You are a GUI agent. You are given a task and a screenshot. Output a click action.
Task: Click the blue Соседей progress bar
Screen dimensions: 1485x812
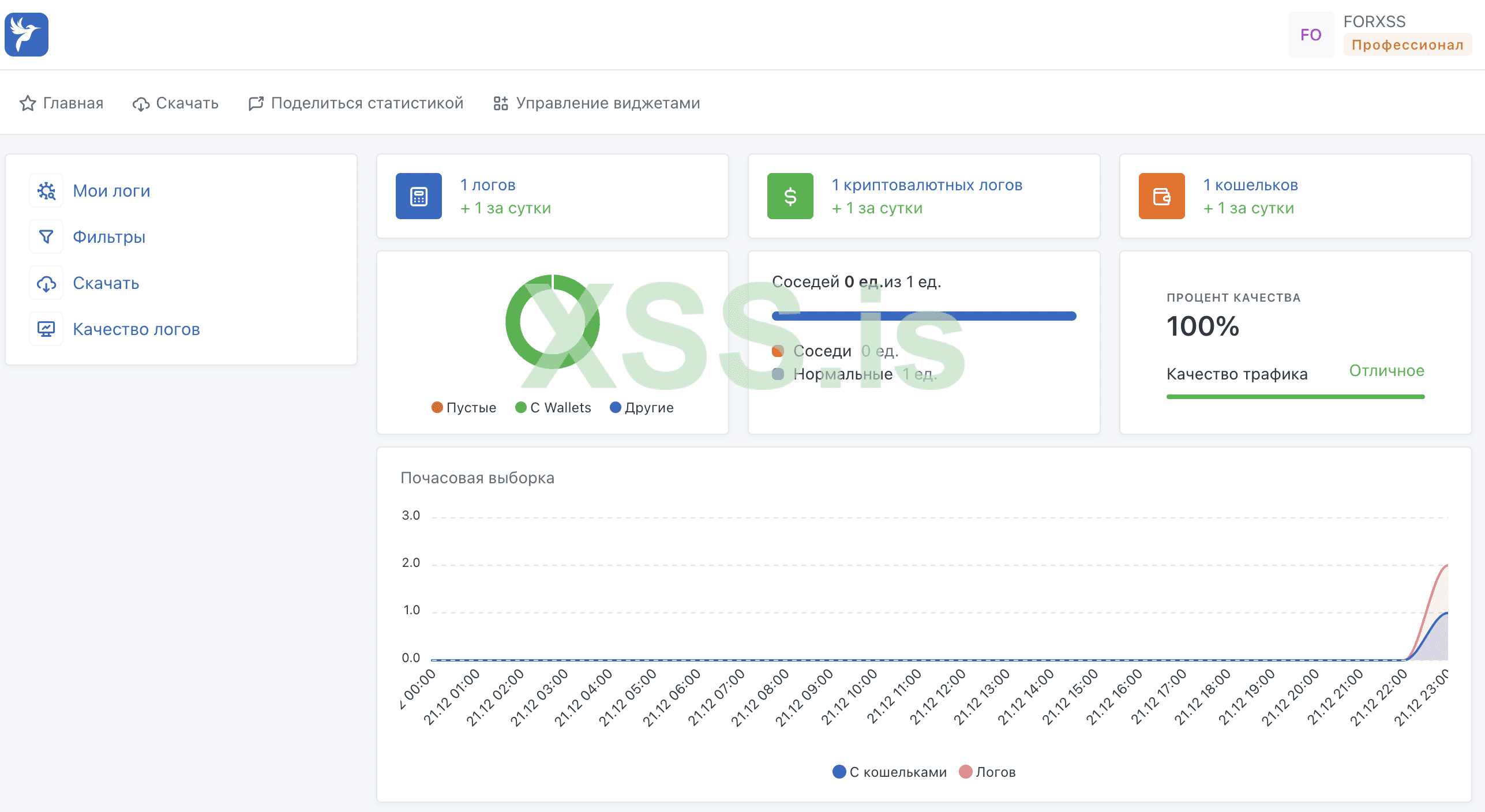point(924,316)
